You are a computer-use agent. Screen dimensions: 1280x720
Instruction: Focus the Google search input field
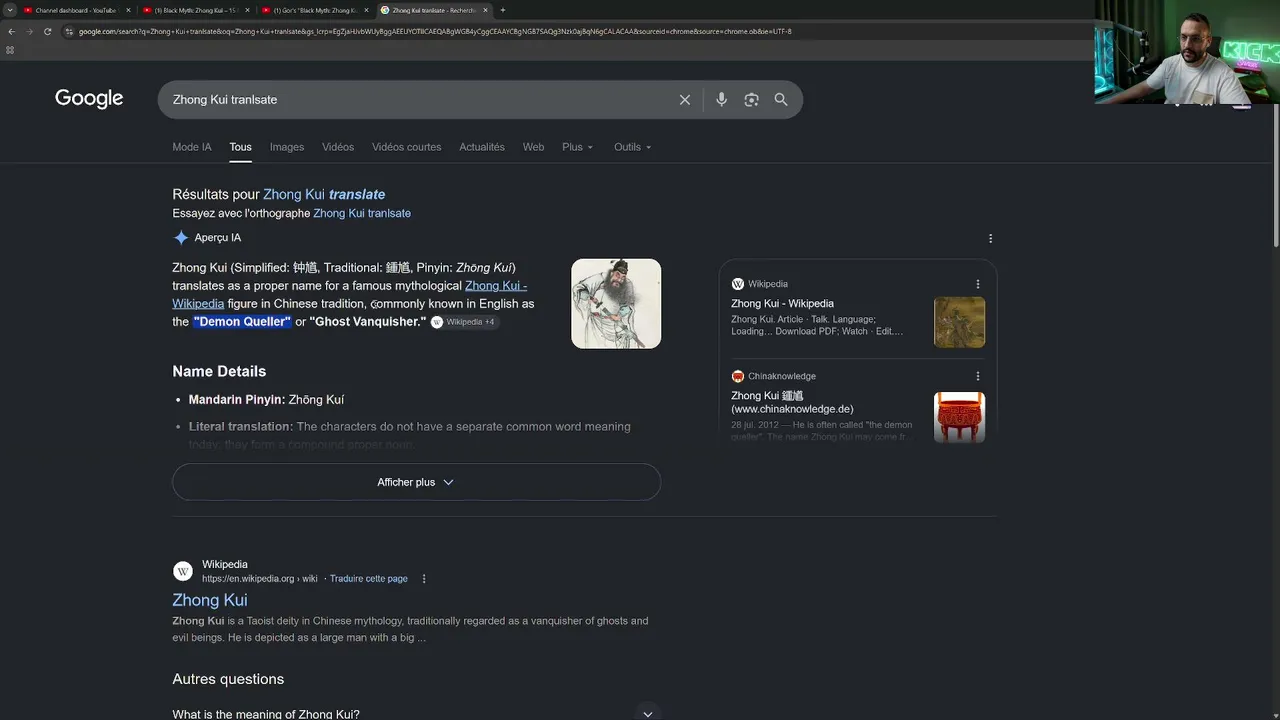(x=420, y=100)
